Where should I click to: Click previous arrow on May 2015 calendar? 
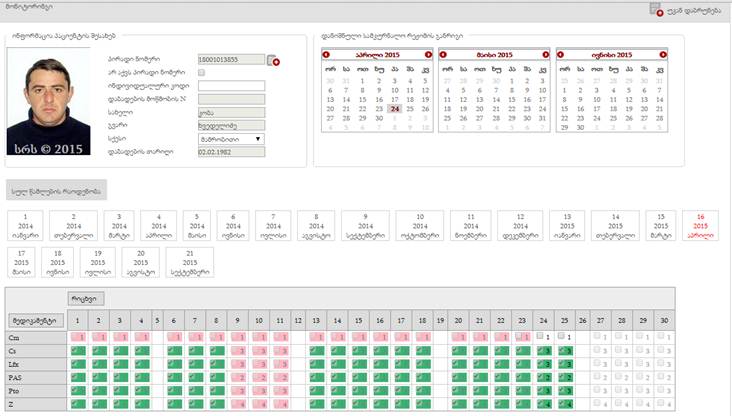(444, 53)
